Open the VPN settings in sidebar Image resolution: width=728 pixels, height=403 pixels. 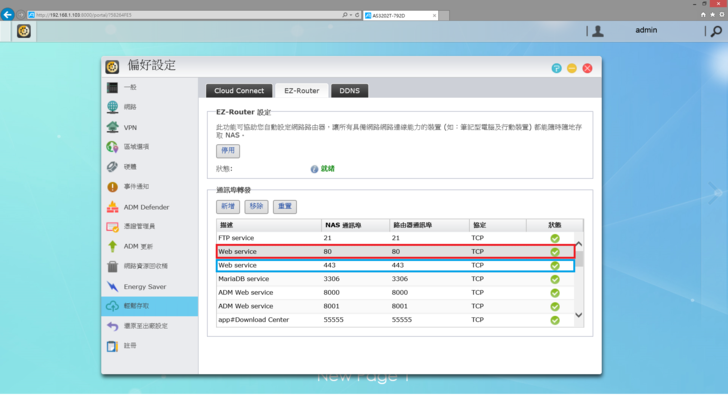point(130,127)
